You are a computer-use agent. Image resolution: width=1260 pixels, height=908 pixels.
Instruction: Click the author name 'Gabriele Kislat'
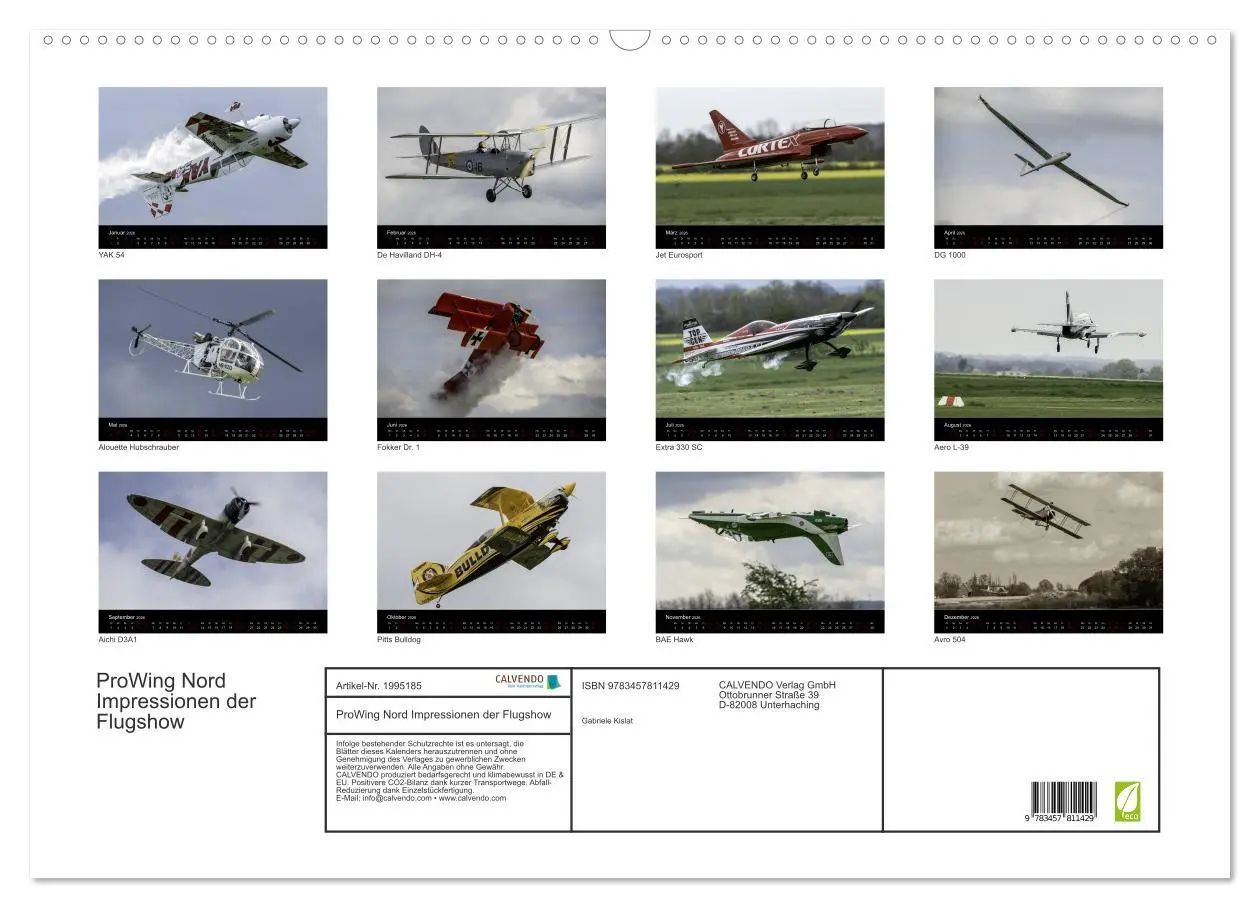click(x=607, y=720)
